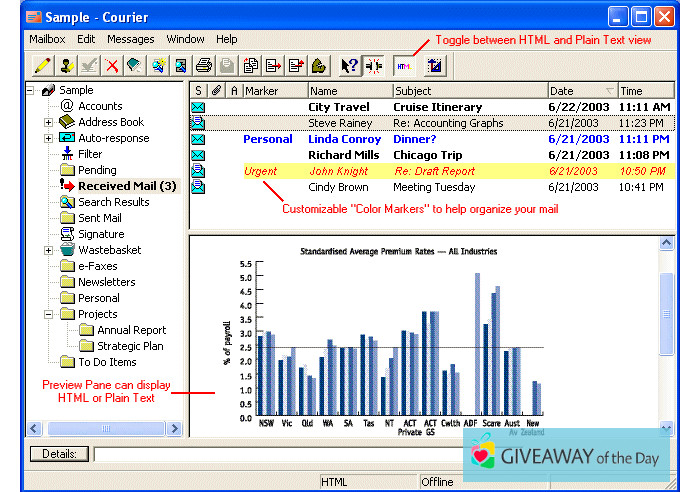Toggle between HTML and Plain Text view
700x492 pixels.
tap(404, 66)
